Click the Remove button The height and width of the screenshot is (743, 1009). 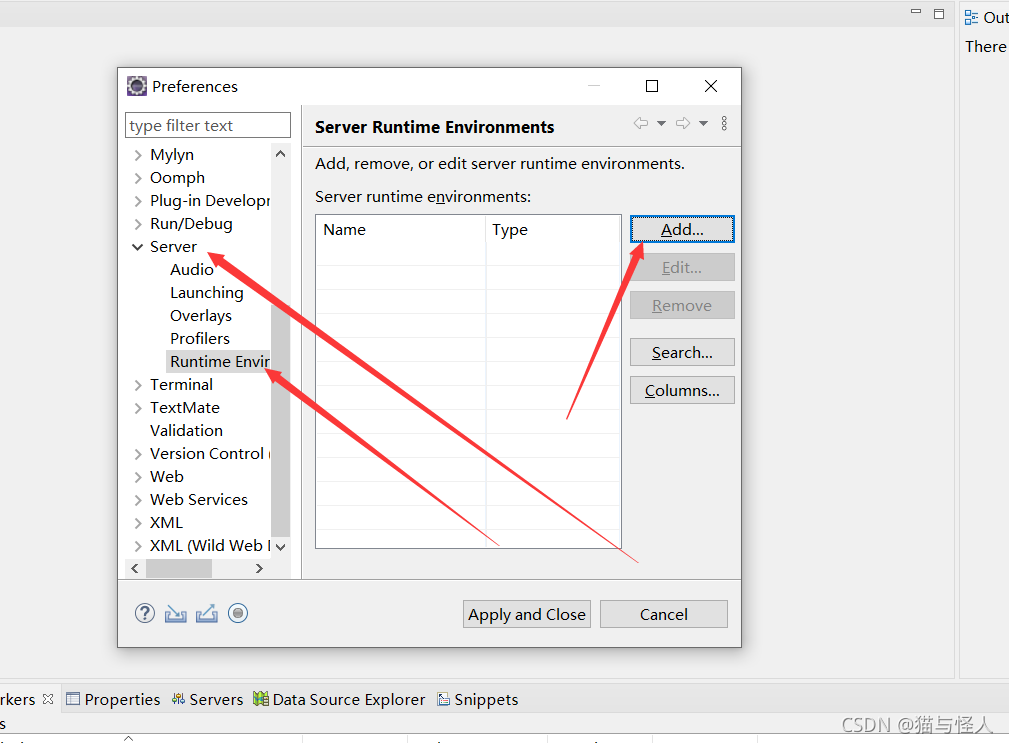pyautogui.click(x=682, y=305)
